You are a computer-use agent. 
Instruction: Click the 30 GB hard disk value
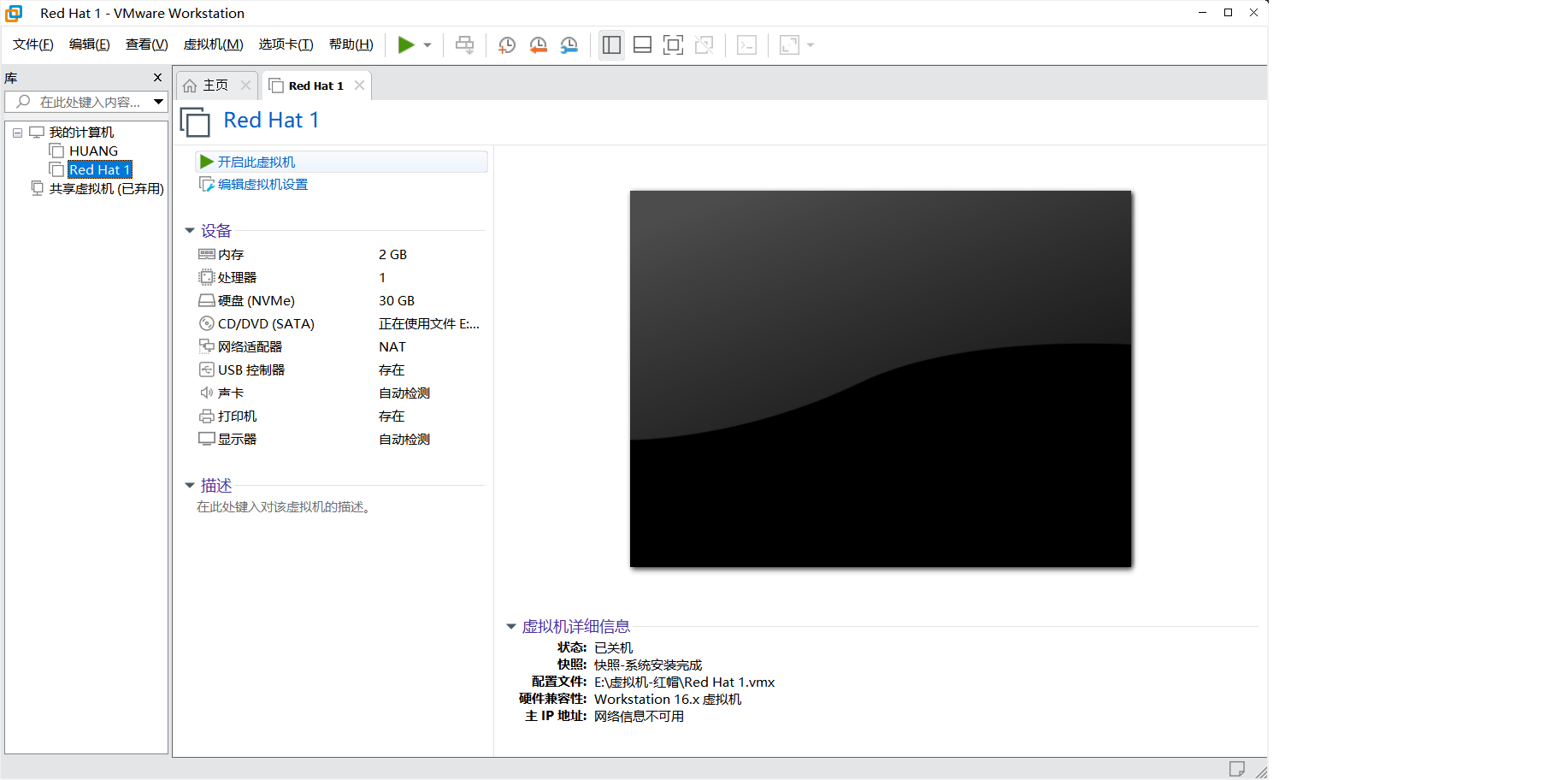click(397, 301)
